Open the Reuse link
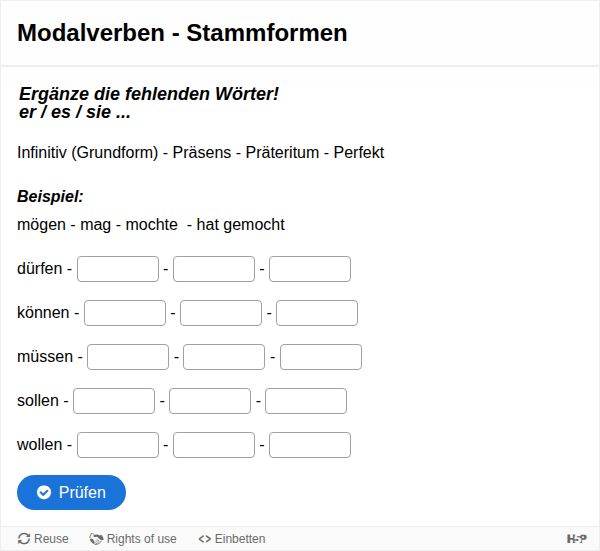 pos(51,538)
